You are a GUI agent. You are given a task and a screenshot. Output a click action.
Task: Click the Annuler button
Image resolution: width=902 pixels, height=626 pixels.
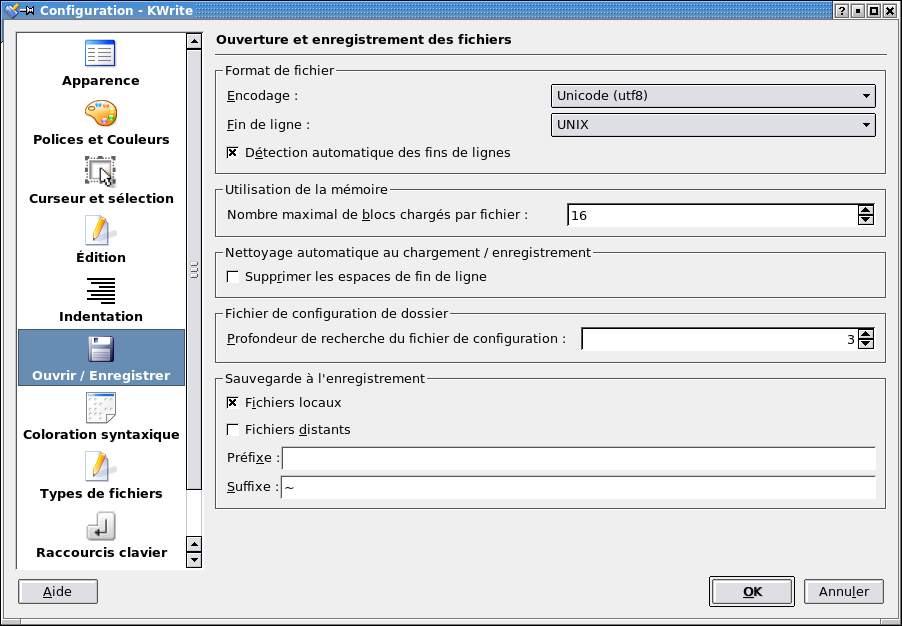pos(844,591)
